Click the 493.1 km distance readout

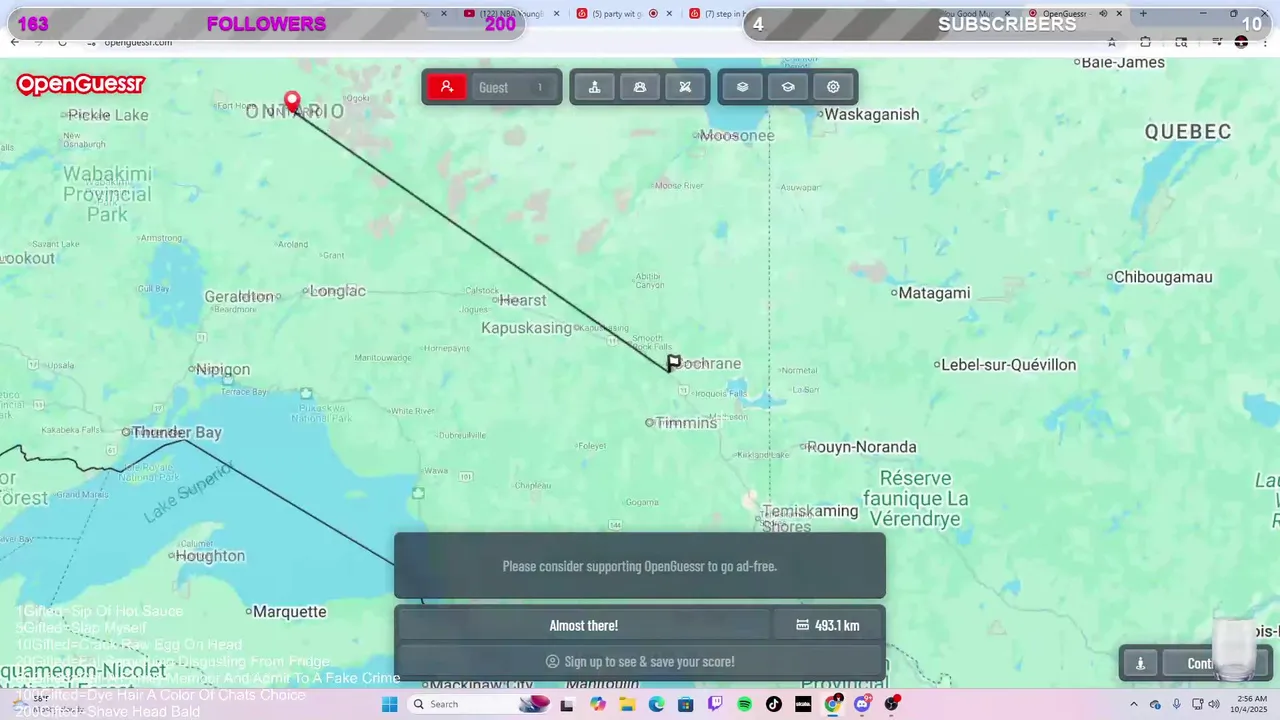coord(828,625)
